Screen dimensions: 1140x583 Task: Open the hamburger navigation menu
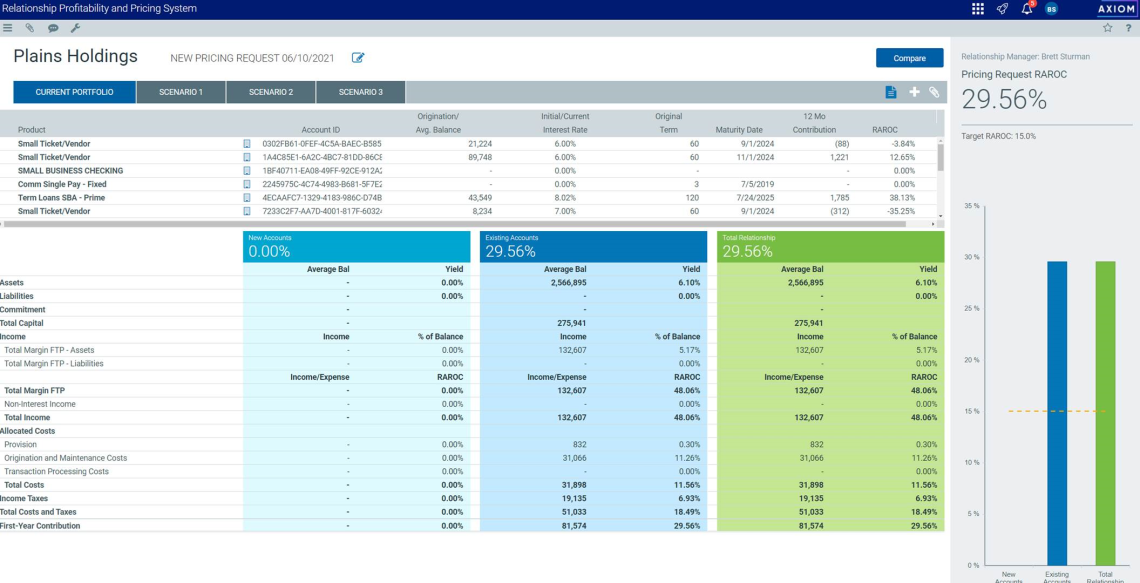point(7,27)
